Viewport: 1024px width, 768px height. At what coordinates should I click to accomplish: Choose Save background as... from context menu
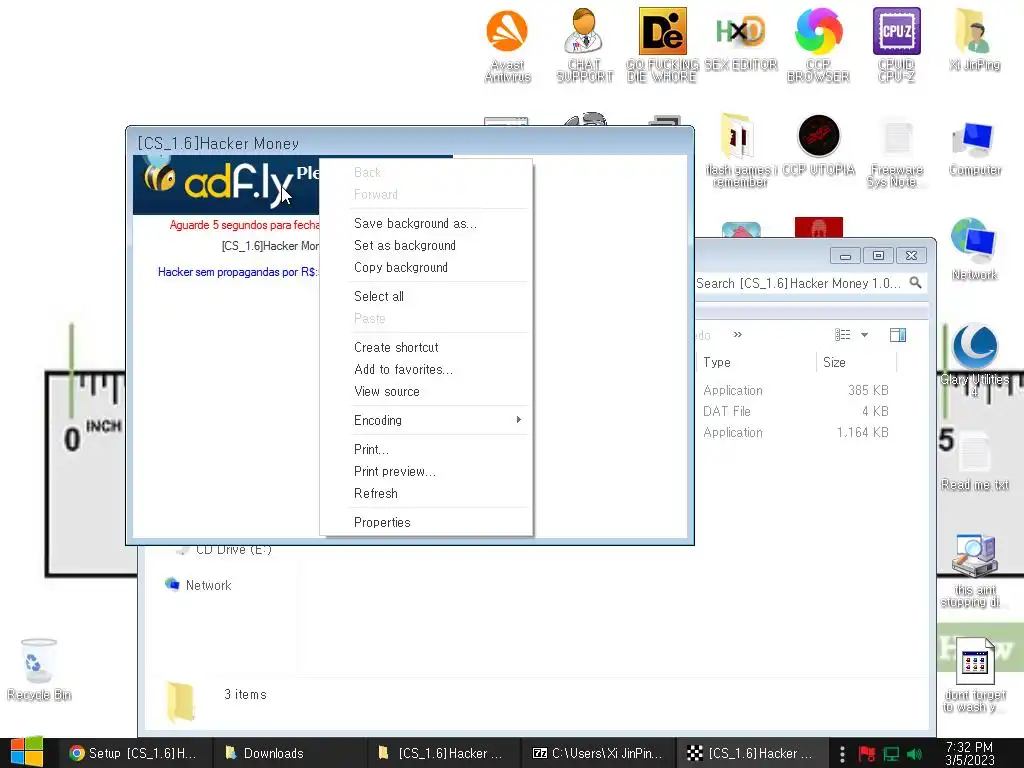[426, 223]
